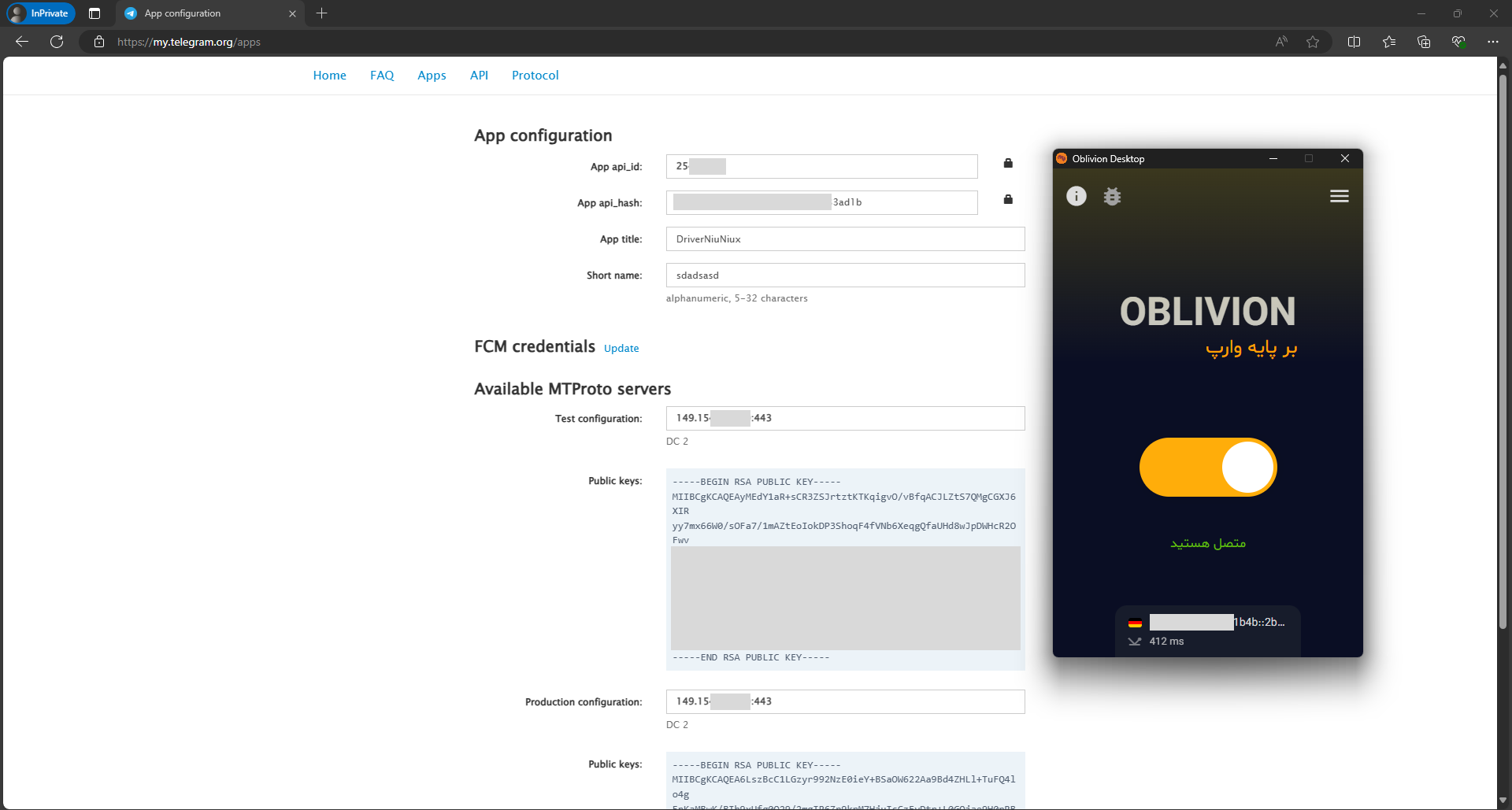The height and width of the screenshot is (810, 1512).
Task: Click the alphanumeric, 5-32 characters hint
Action: point(737,298)
